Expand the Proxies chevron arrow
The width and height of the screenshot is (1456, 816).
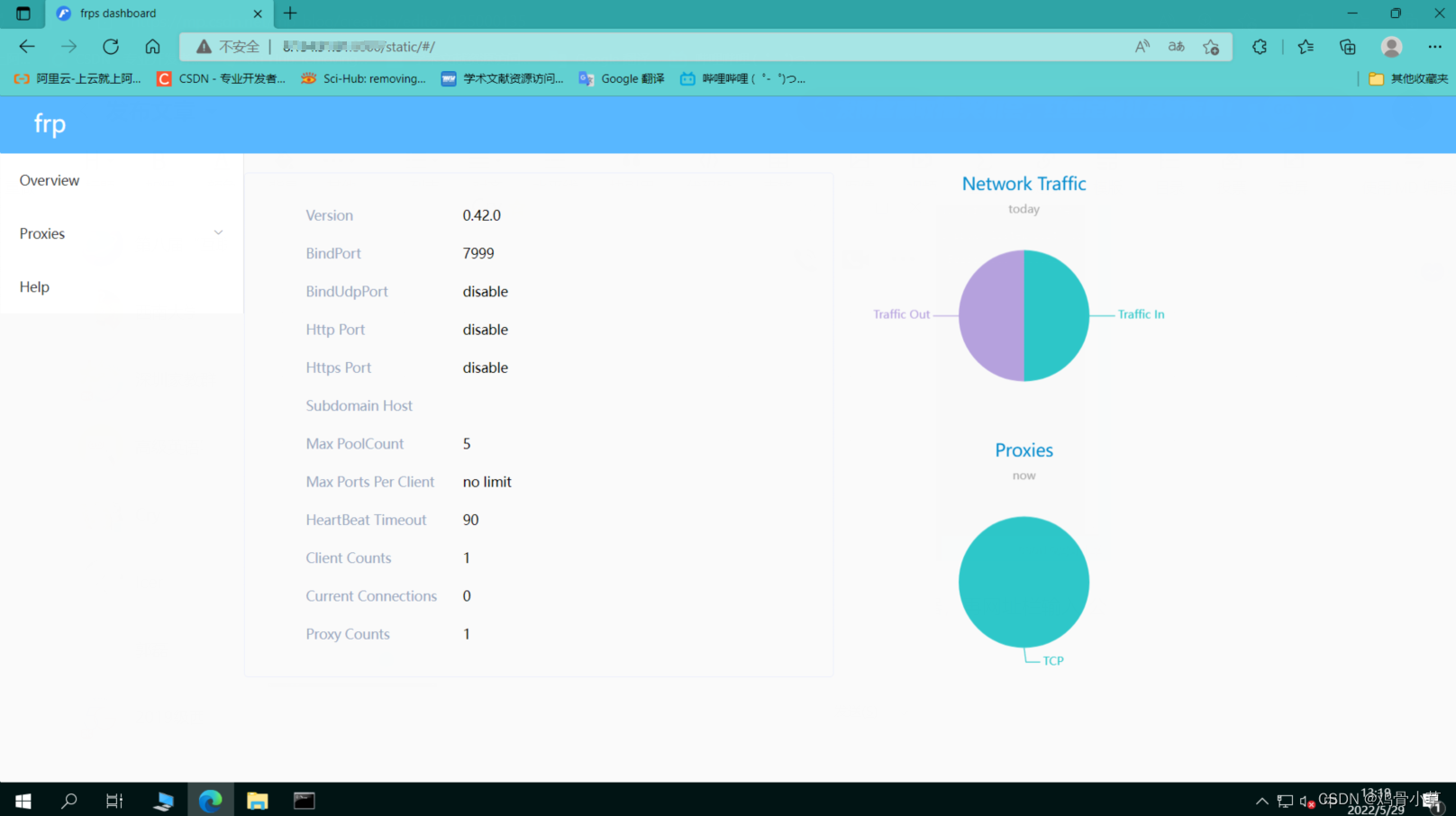[218, 233]
